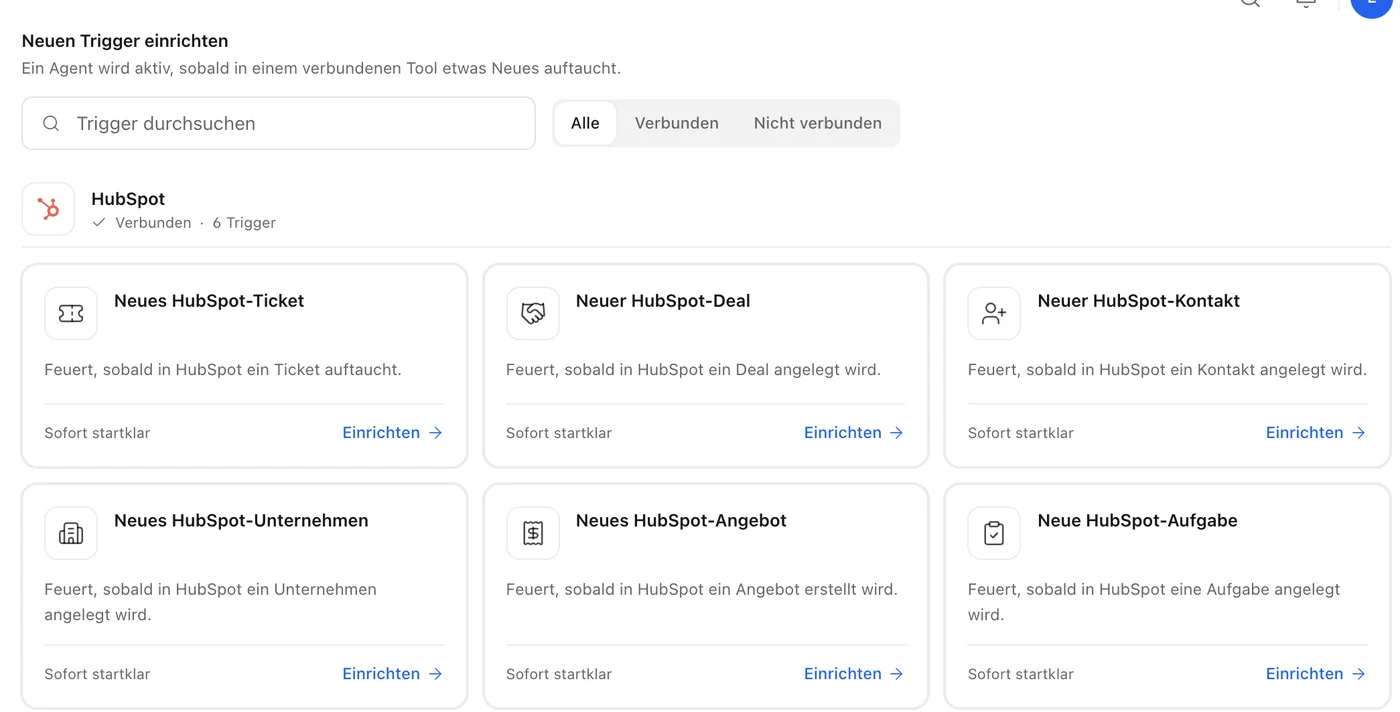Click the building icon on Neues HubSpot-Unternehmen
The image size is (1400, 712).
click(71, 533)
